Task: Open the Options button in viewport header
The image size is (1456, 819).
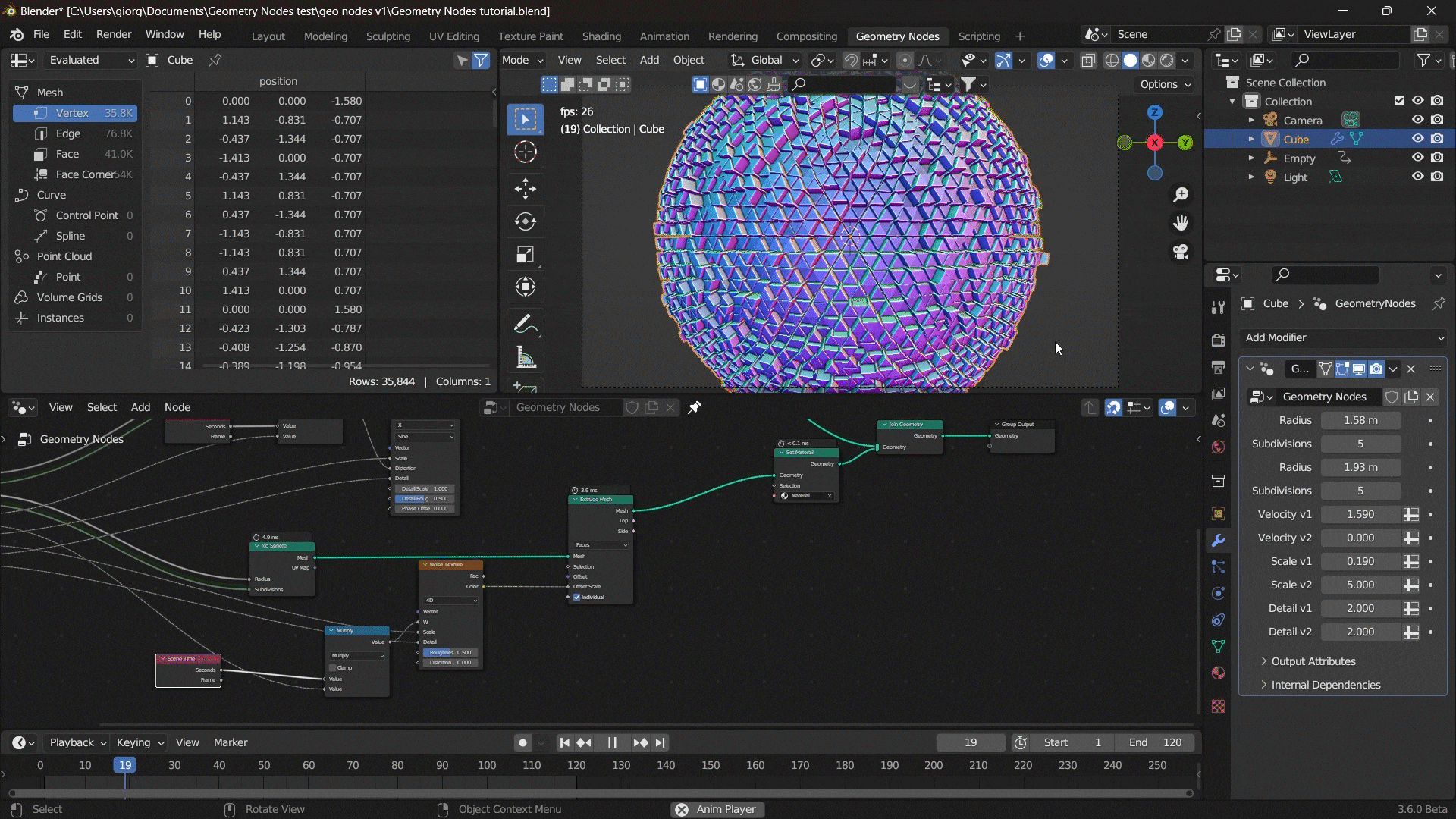Action: [x=1165, y=84]
